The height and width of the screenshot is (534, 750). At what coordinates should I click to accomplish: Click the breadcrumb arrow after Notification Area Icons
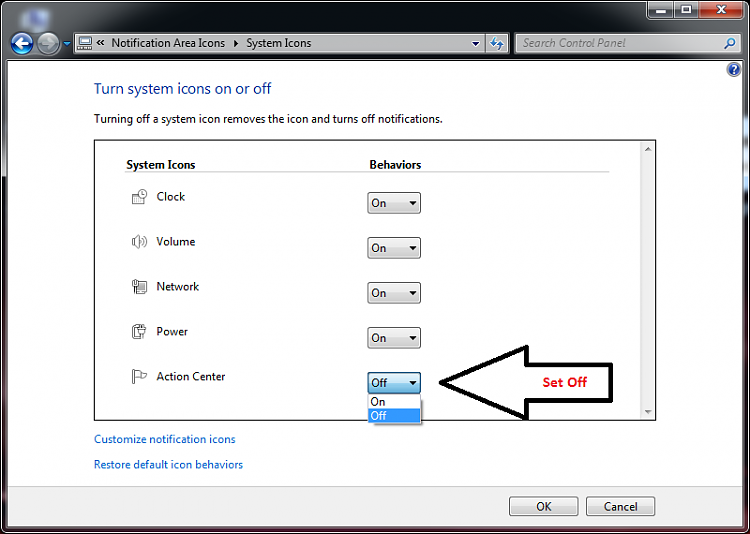tap(235, 44)
